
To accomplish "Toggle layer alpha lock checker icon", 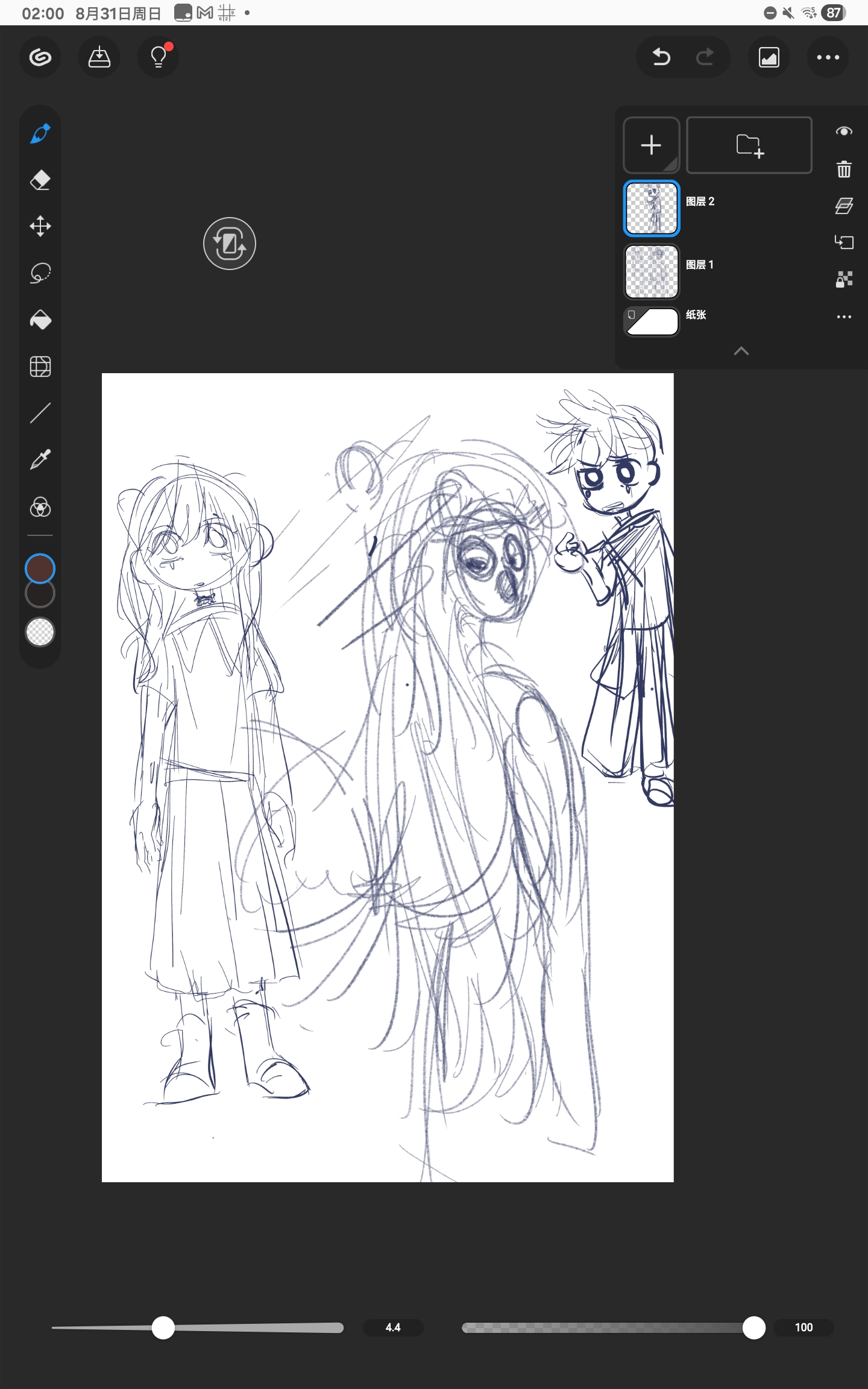I will pyautogui.click(x=844, y=279).
